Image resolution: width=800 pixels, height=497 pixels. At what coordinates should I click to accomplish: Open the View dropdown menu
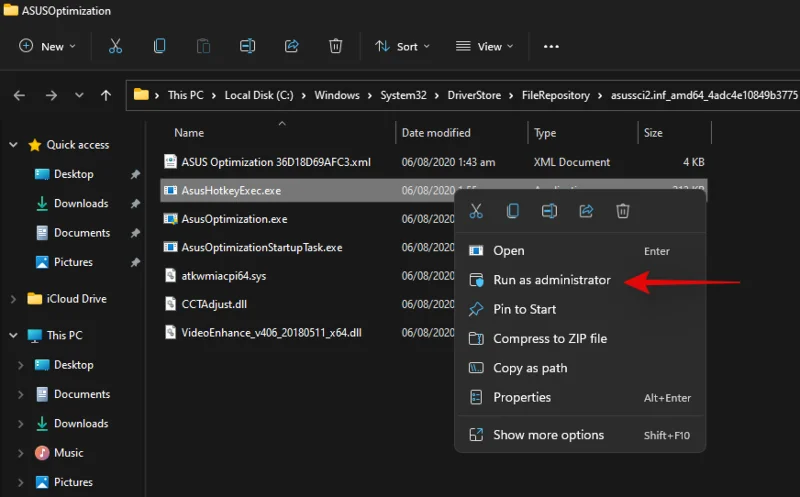[484, 46]
